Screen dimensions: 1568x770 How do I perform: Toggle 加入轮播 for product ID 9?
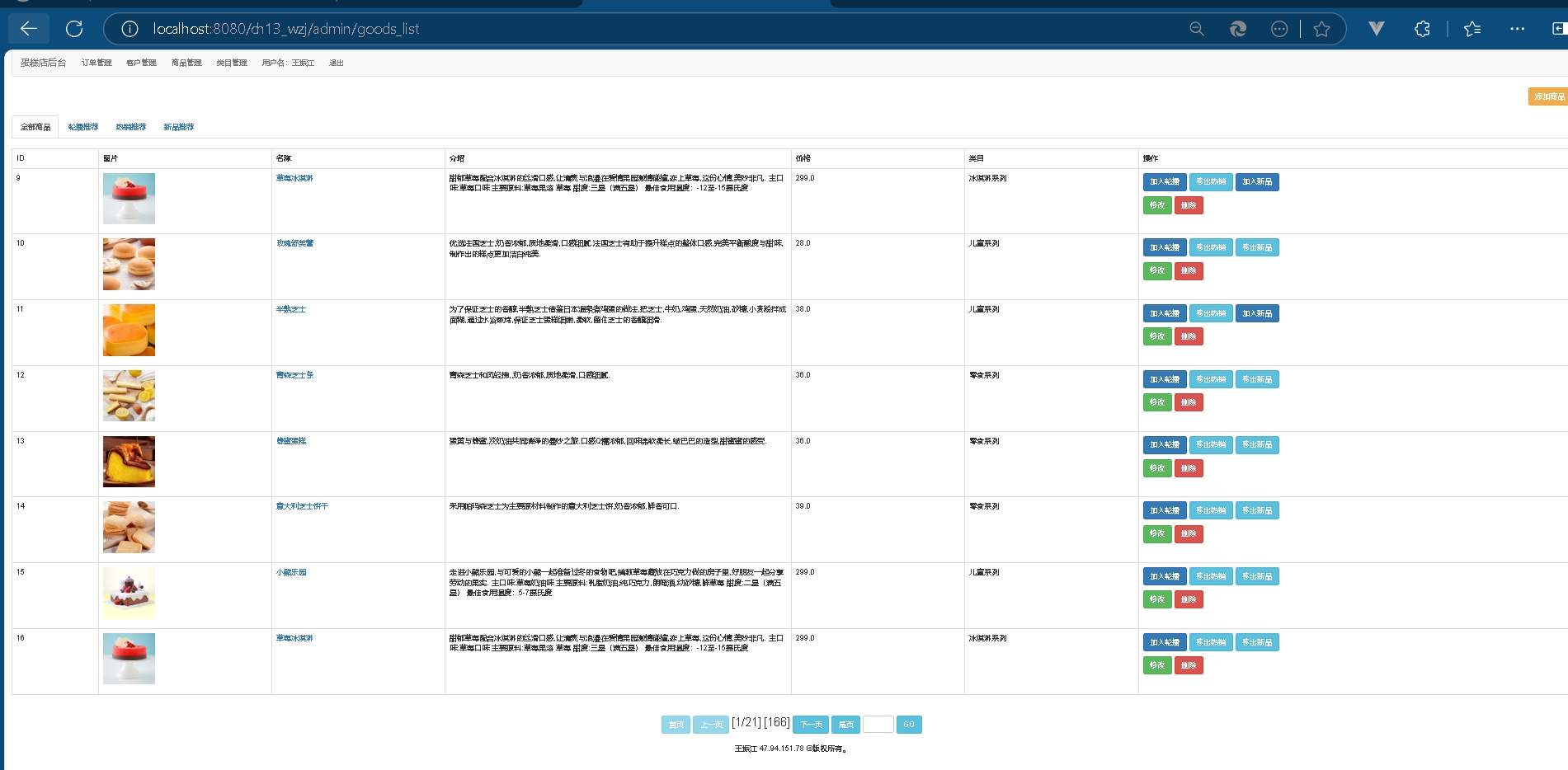click(x=1164, y=182)
